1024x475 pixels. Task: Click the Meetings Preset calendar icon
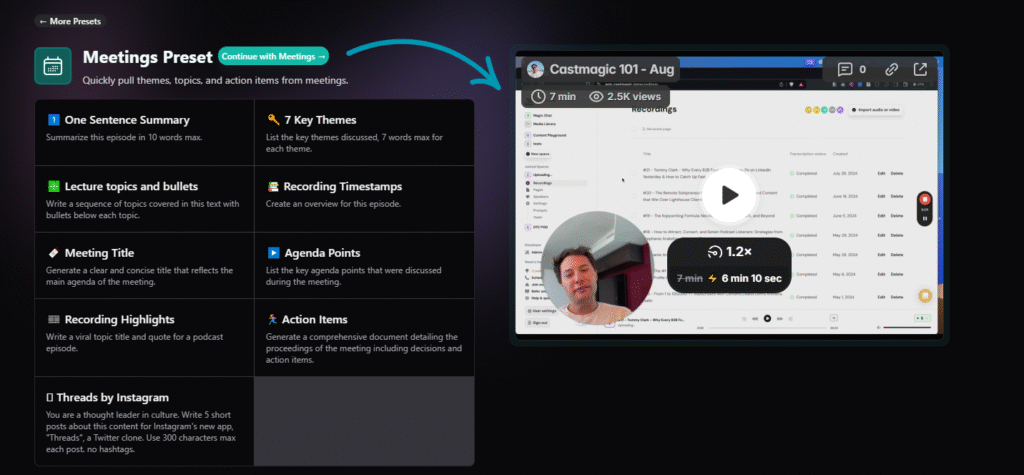53,66
